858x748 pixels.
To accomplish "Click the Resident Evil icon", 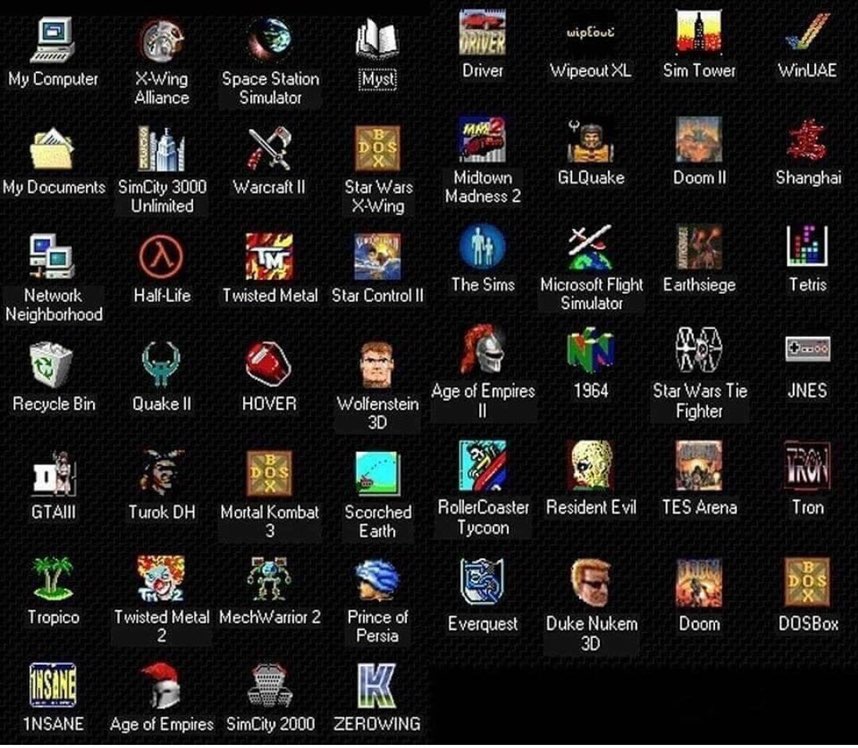I will pyautogui.click(x=590, y=466).
